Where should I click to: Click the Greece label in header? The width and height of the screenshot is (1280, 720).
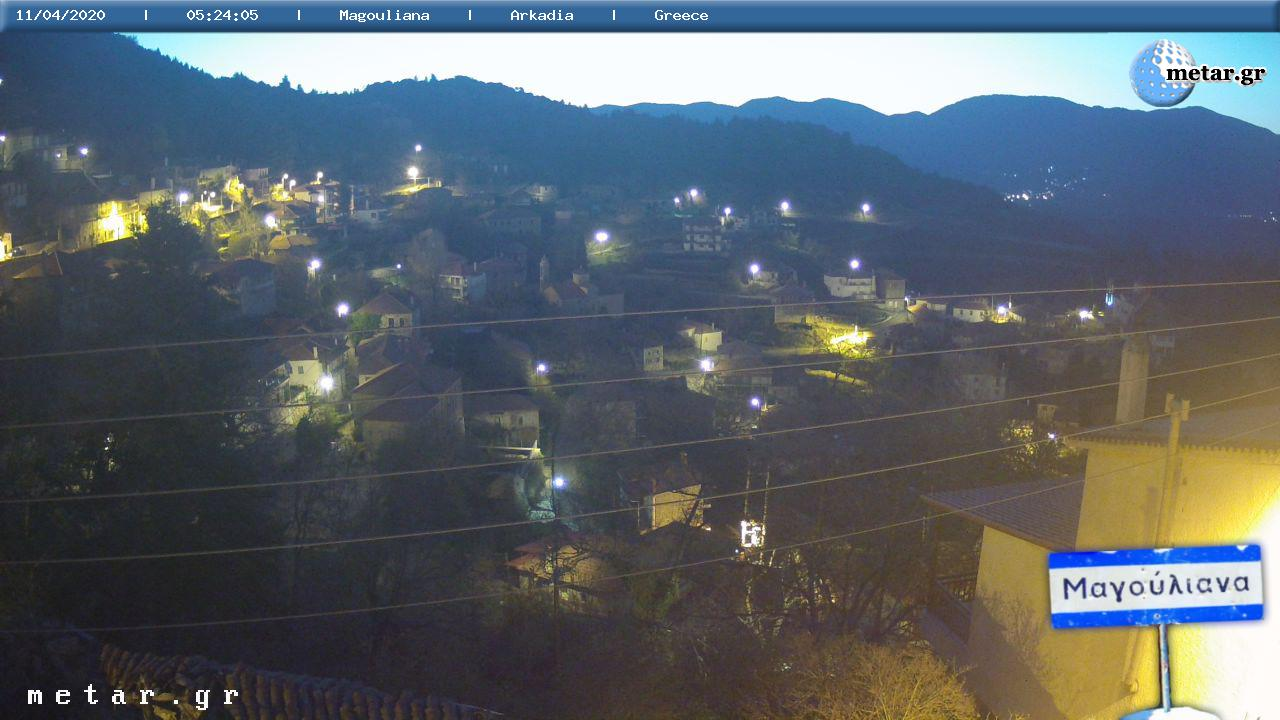tap(681, 15)
